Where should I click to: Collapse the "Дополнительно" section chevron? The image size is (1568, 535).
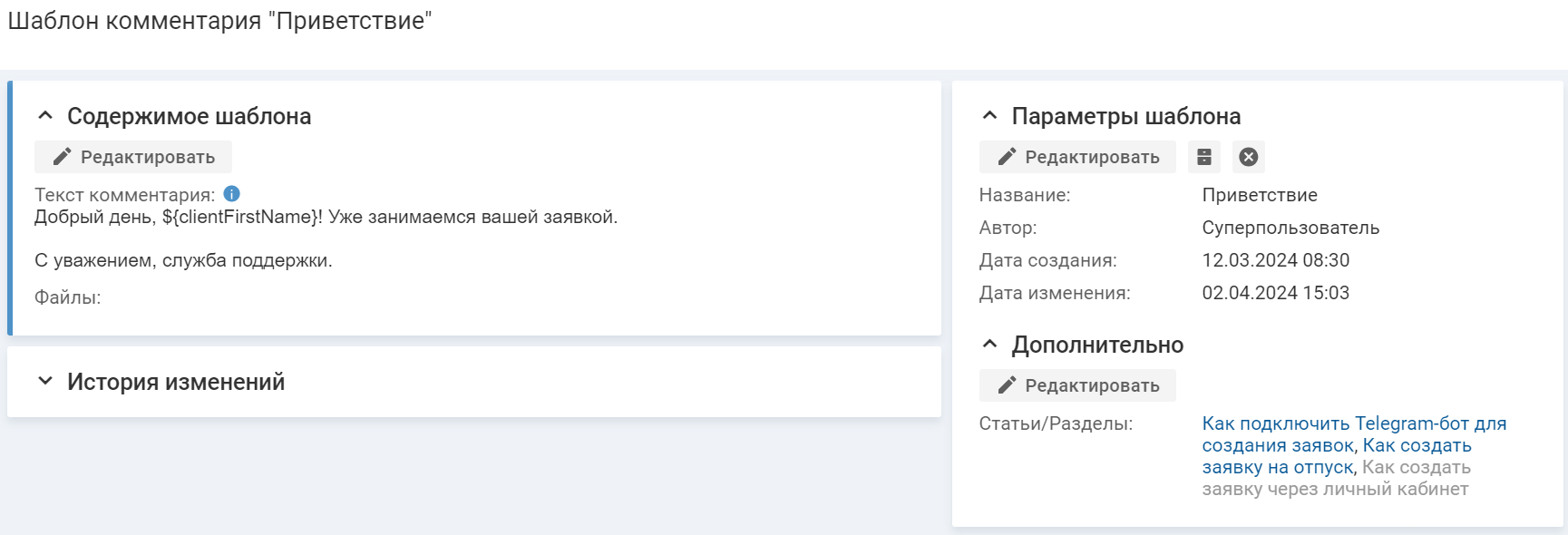tap(989, 345)
